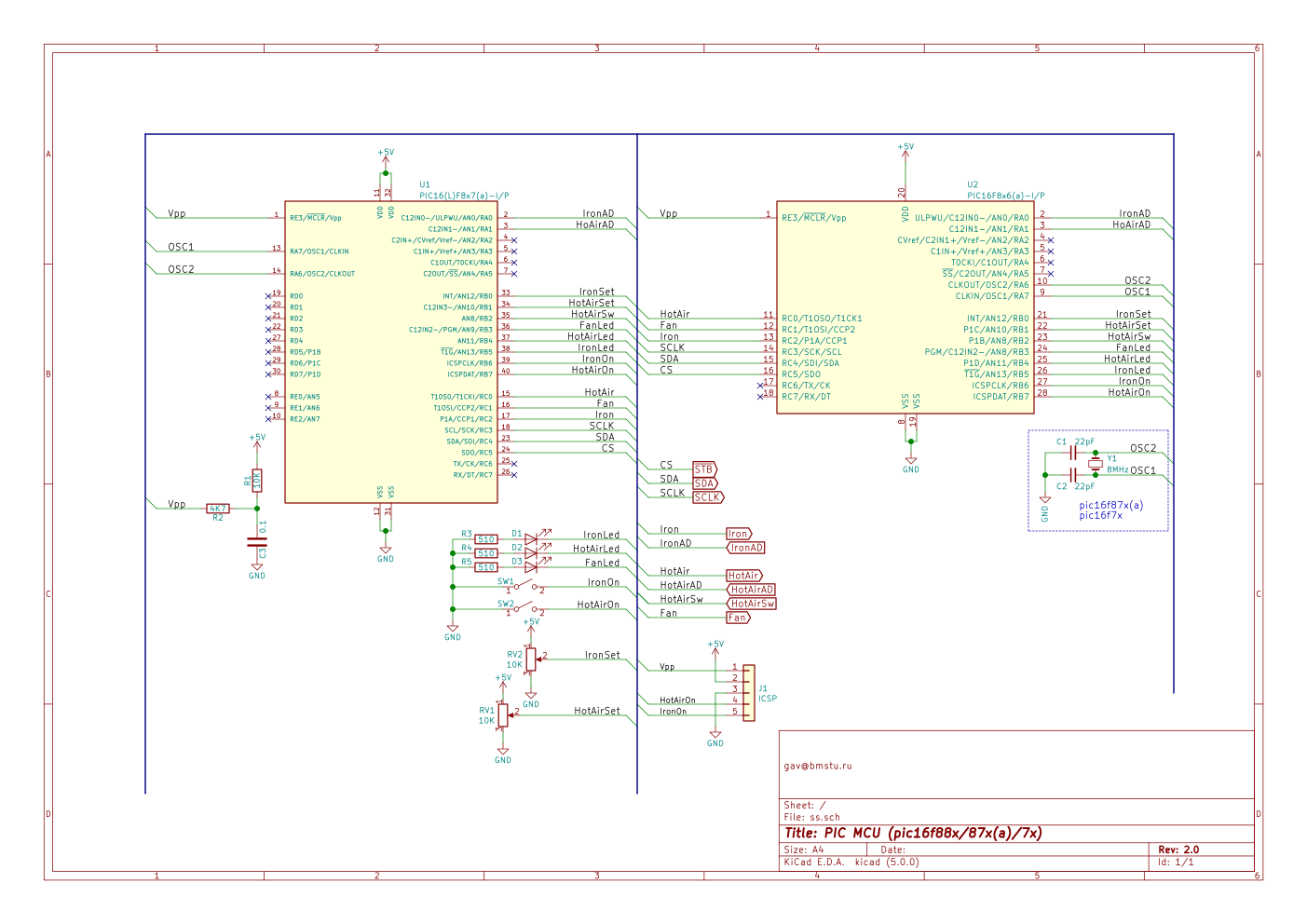Image resolution: width=1307 pixels, height=924 pixels.
Task: Click the RV2 potentiometer symbol
Action: click(531, 659)
